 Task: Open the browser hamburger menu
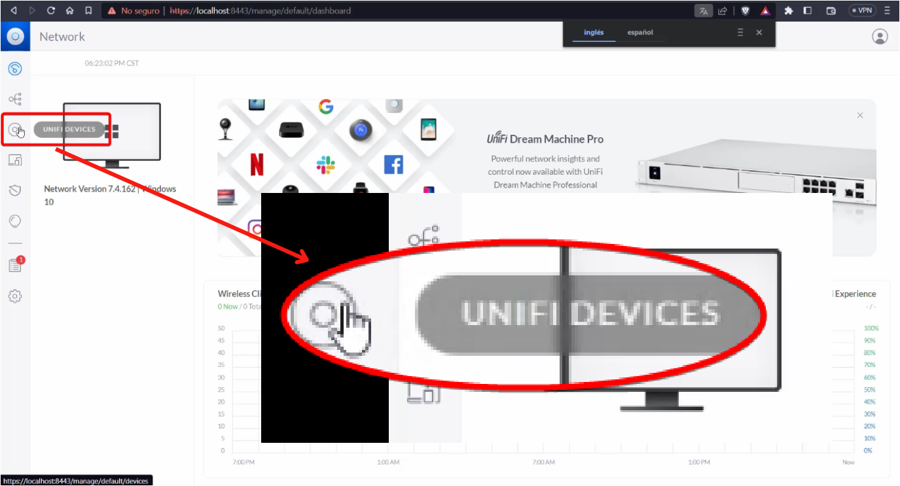point(887,11)
